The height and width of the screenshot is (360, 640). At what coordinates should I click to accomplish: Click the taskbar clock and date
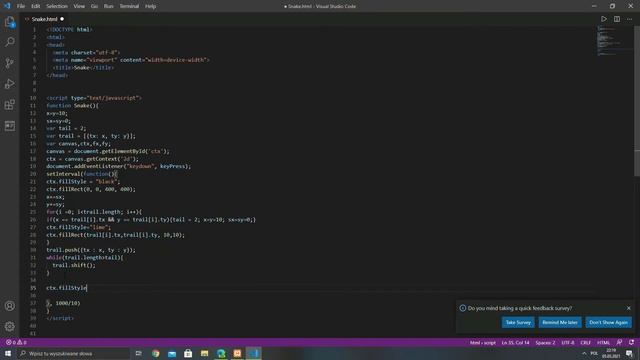[611, 353]
